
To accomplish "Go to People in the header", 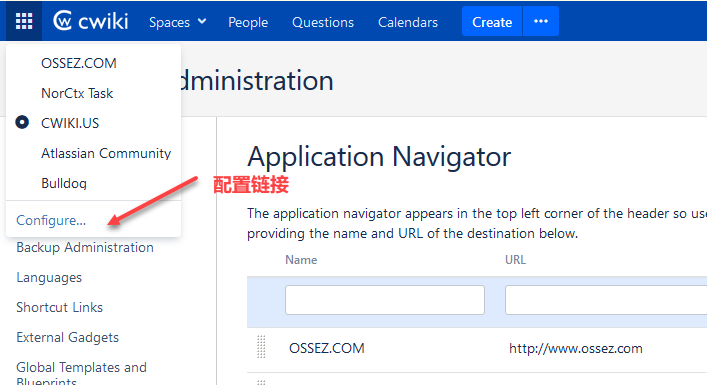I will pyautogui.click(x=248, y=22).
